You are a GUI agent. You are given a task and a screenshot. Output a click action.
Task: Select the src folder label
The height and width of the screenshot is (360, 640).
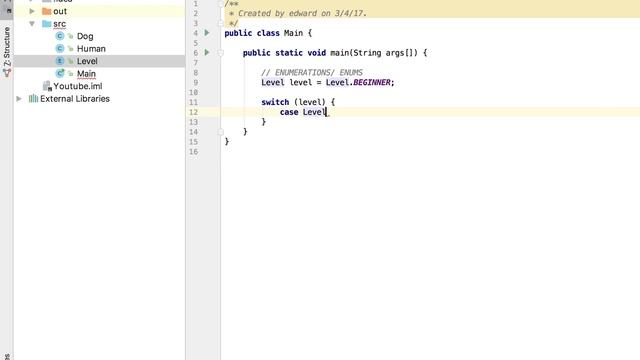pos(60,24)
